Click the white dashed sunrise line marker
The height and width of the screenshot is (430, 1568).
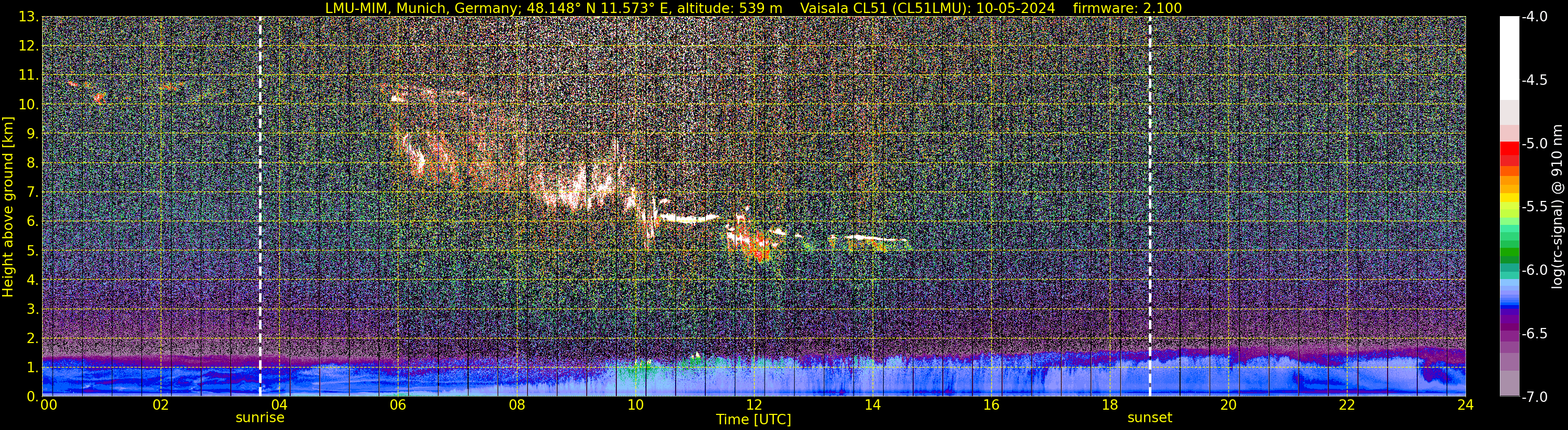(260, 206)
